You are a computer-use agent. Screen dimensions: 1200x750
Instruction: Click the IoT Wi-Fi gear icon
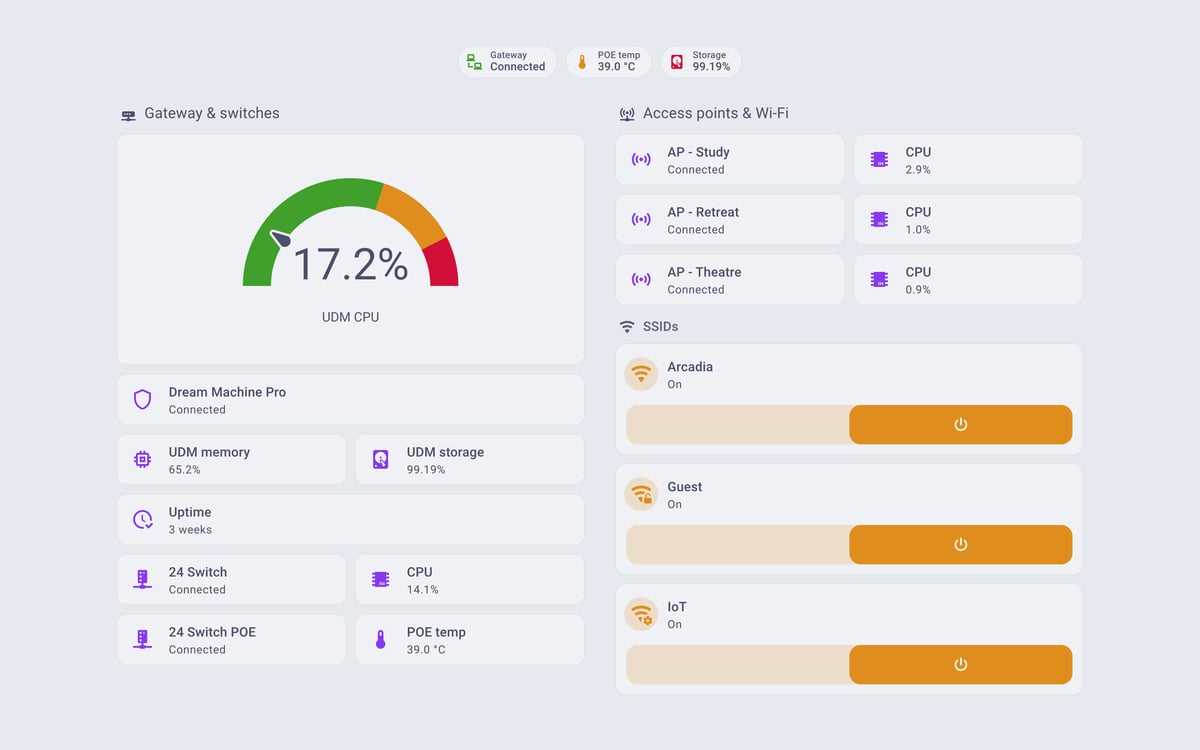tap(641, 615)
